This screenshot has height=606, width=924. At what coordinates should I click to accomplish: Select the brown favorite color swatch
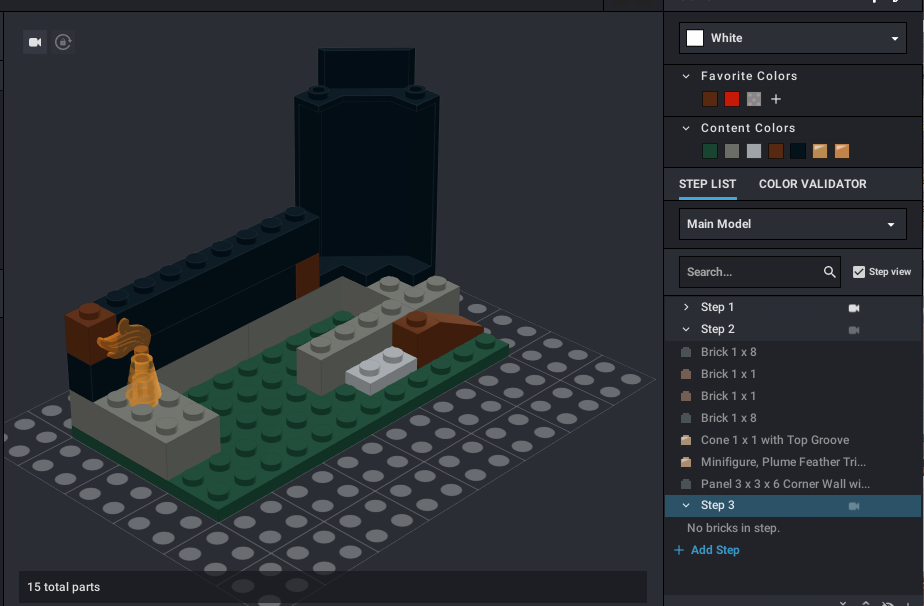tap(710, 99)
